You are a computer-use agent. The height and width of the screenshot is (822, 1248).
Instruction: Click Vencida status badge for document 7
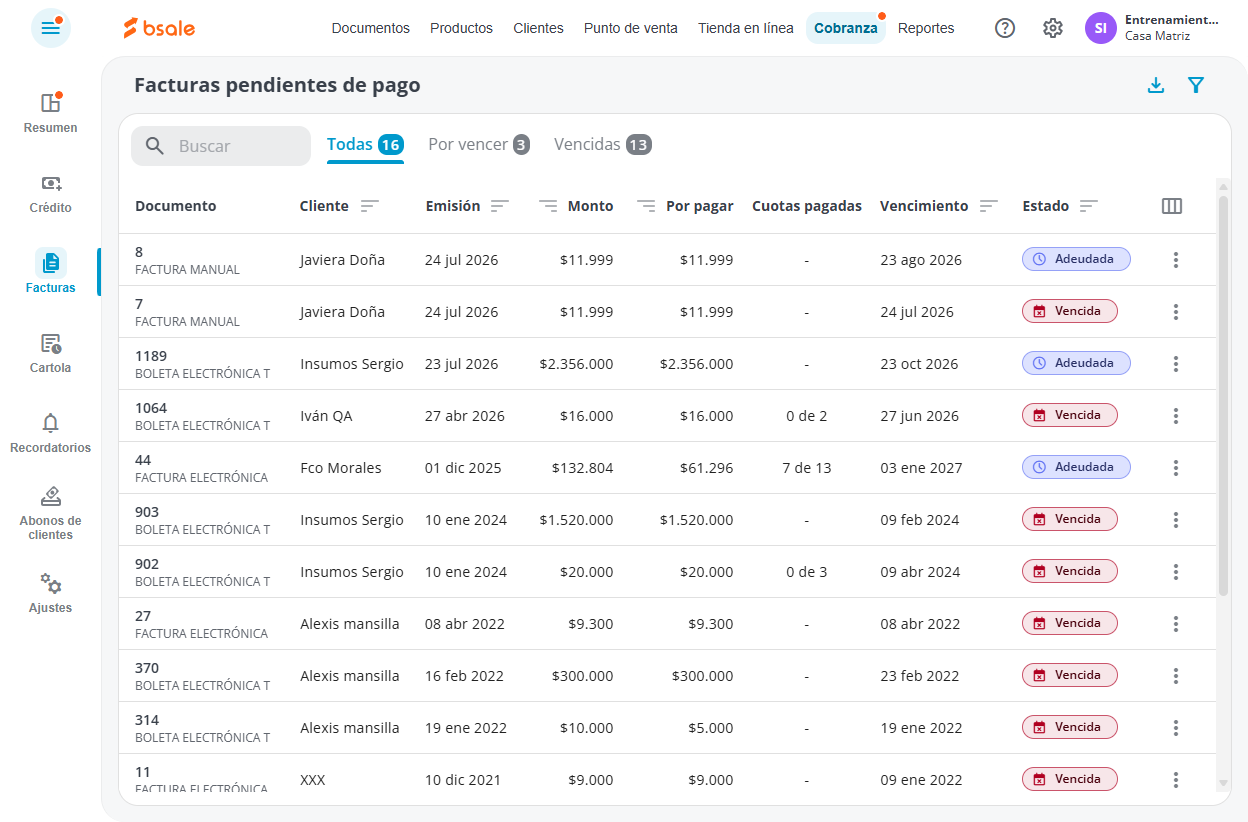(x=1069, y=311)
